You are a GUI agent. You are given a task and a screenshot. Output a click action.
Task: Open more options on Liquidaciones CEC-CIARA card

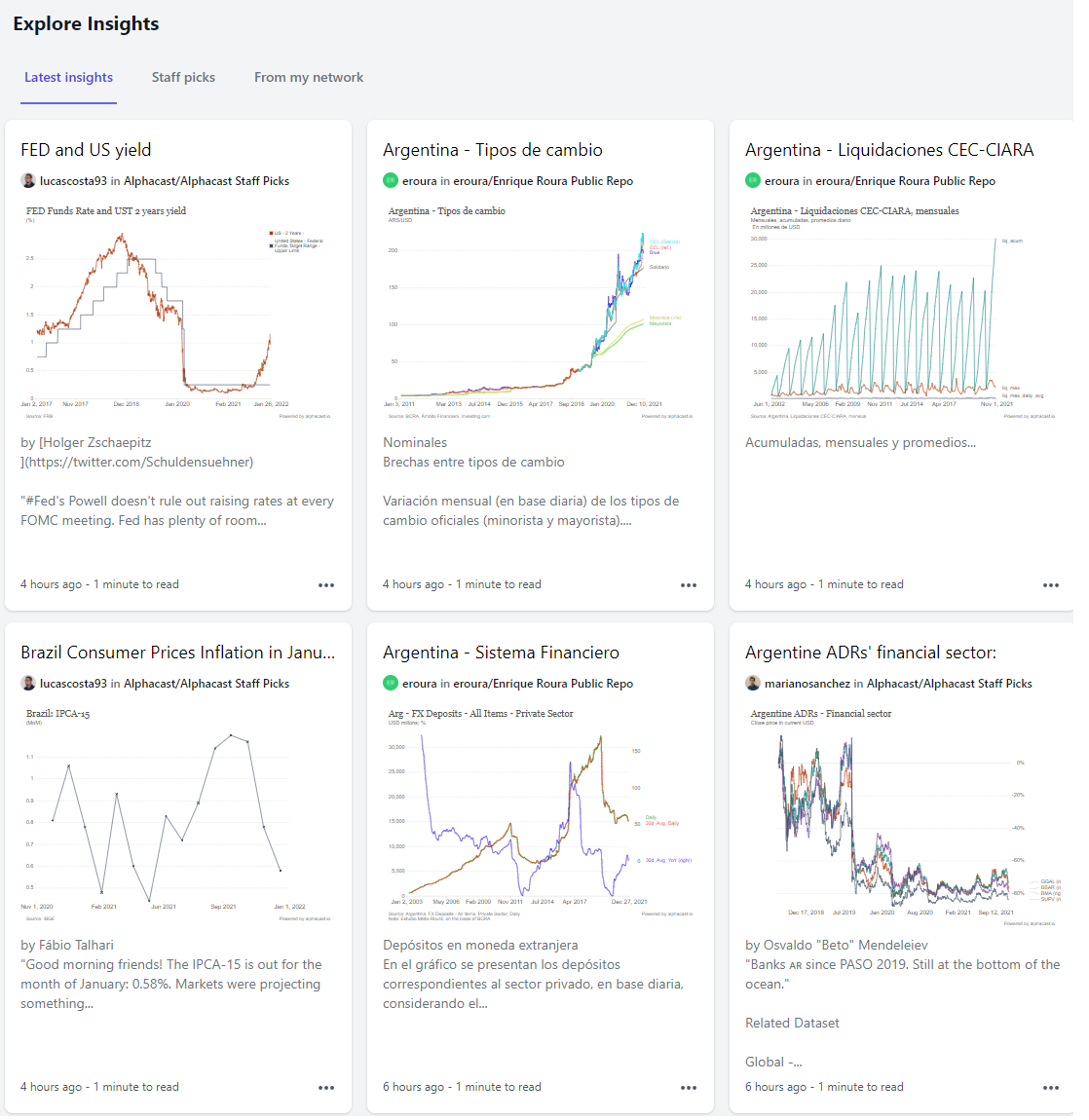pyautogui.click(x=1050, y=585)
